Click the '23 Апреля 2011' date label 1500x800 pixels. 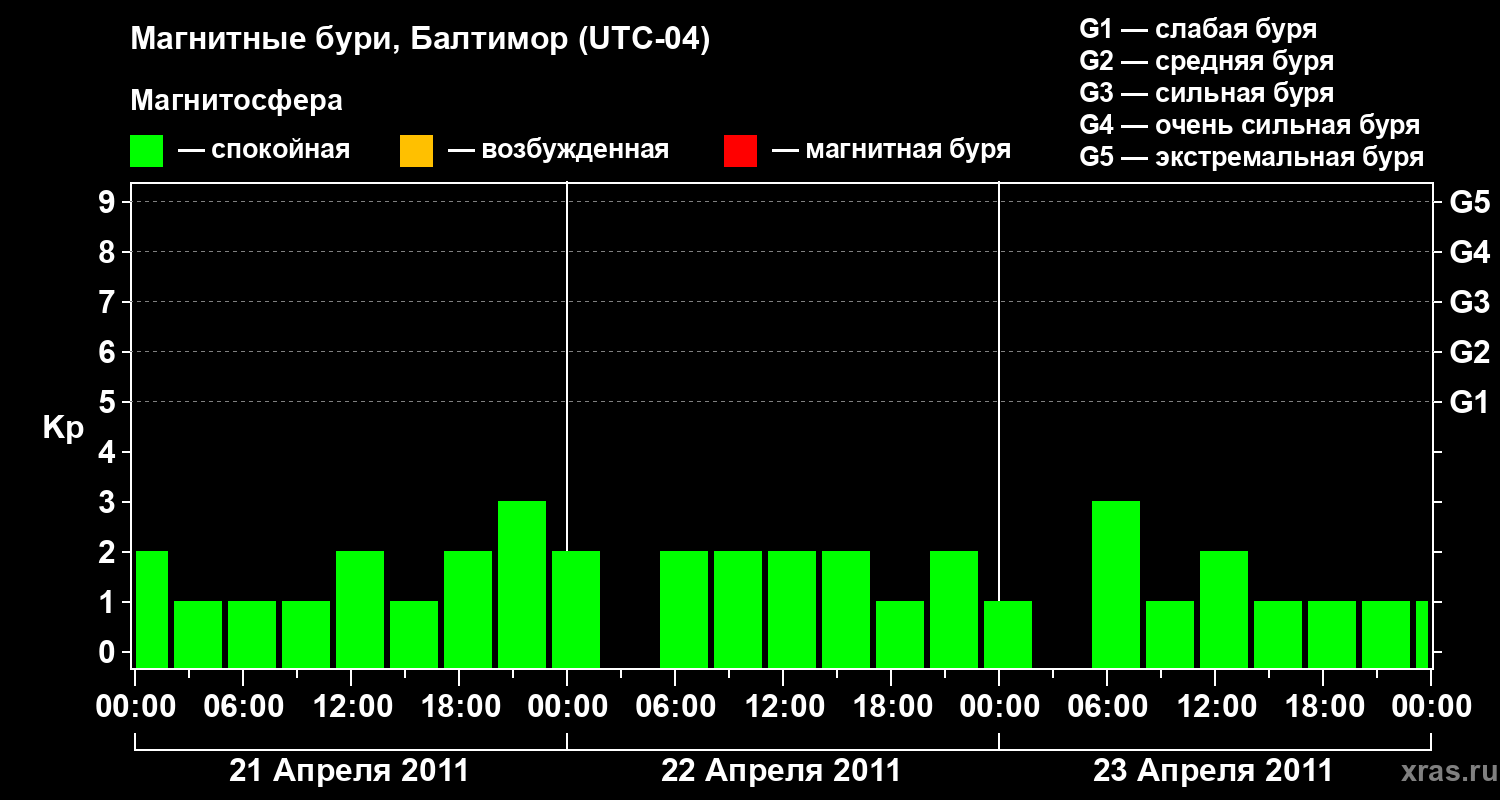click(1213, 771)
